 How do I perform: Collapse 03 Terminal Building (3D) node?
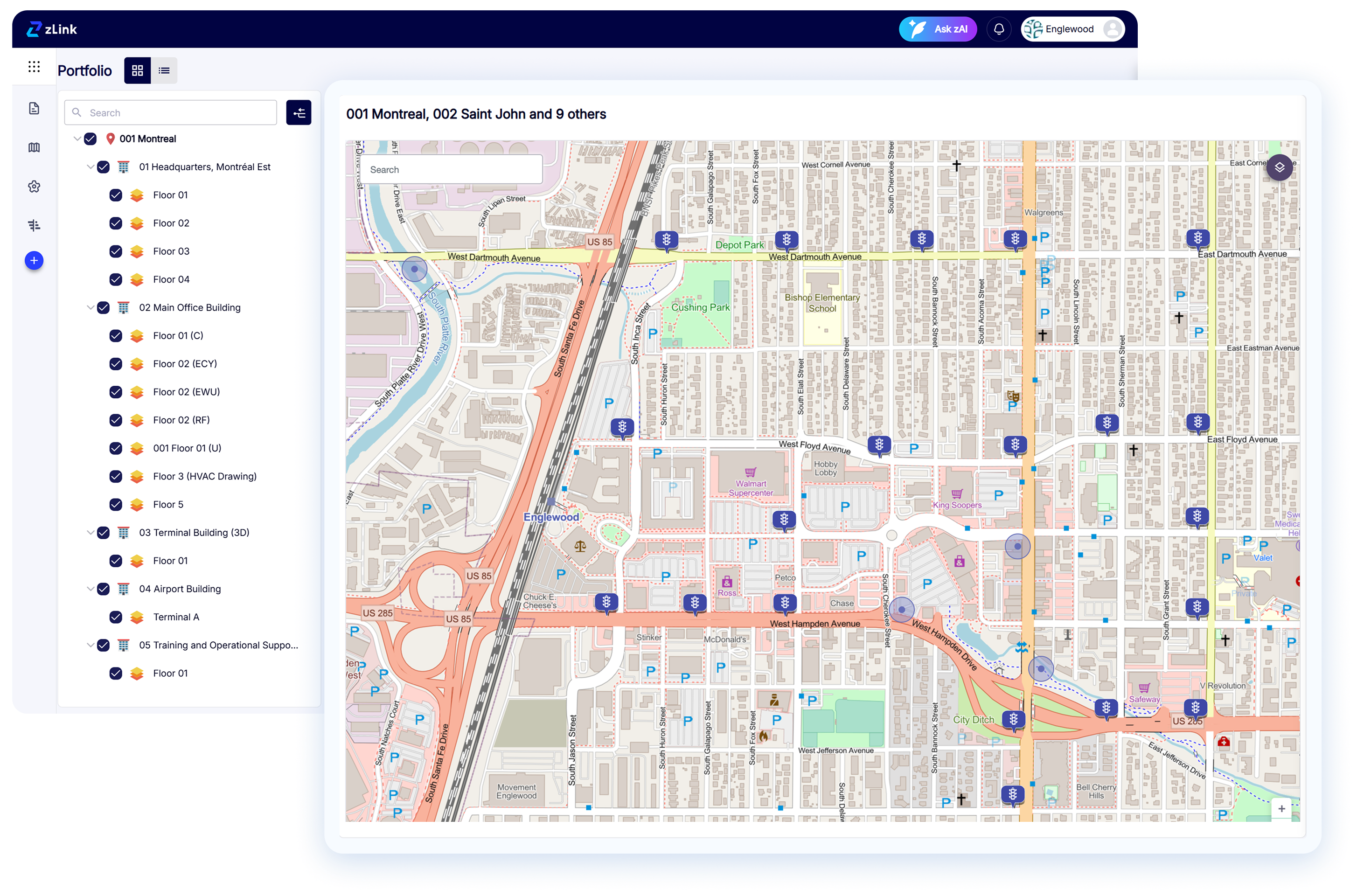[90, 533]
